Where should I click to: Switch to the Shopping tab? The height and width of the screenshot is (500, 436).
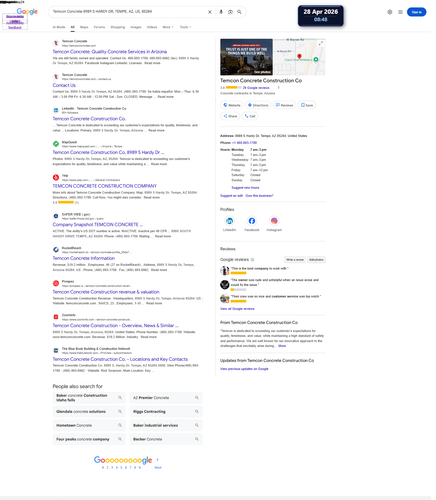(x=118, y=27)
